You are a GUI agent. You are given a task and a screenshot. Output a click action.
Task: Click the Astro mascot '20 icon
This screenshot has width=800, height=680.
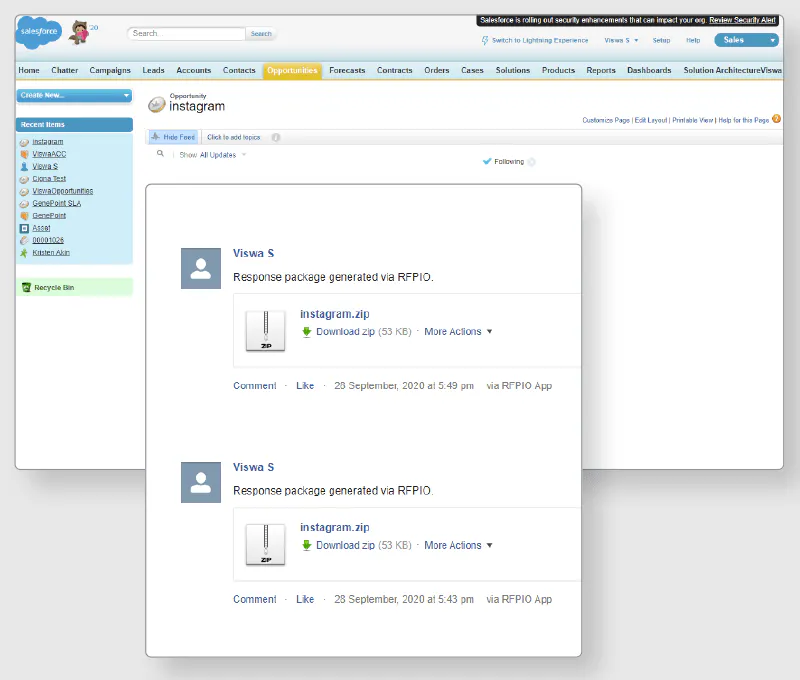[x=80, y=33]
